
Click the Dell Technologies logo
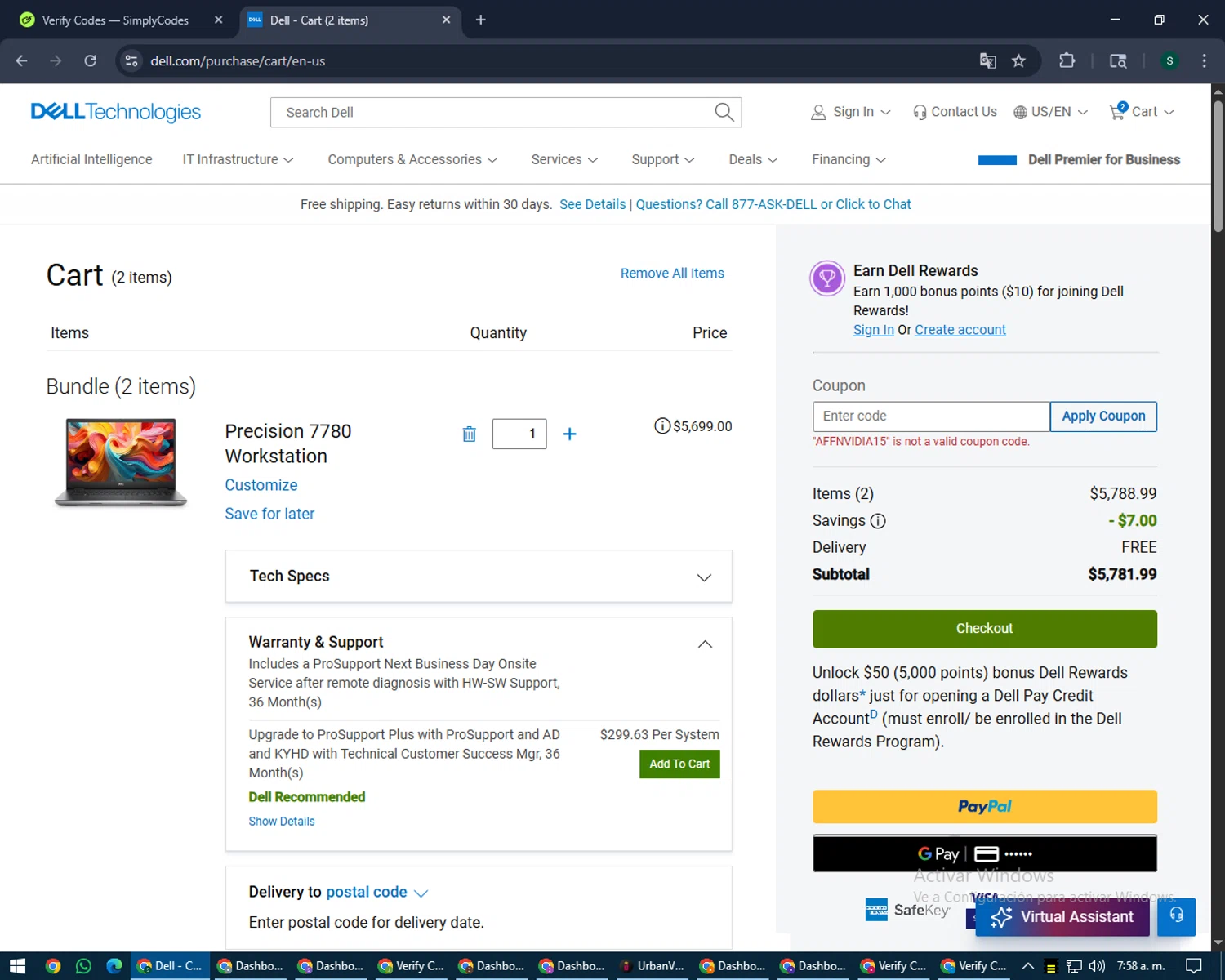[x=116, y=112]
